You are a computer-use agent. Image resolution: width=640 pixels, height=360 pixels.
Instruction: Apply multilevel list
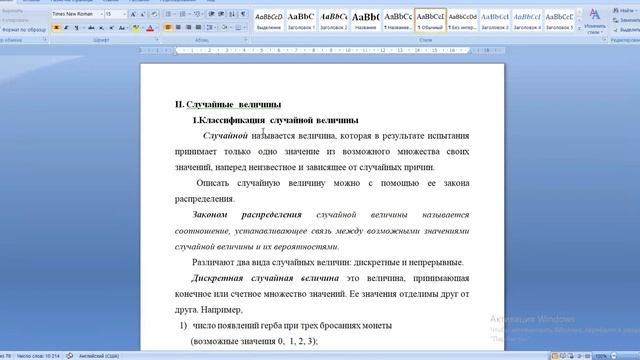pyautogui.click(x=197, y=14)
